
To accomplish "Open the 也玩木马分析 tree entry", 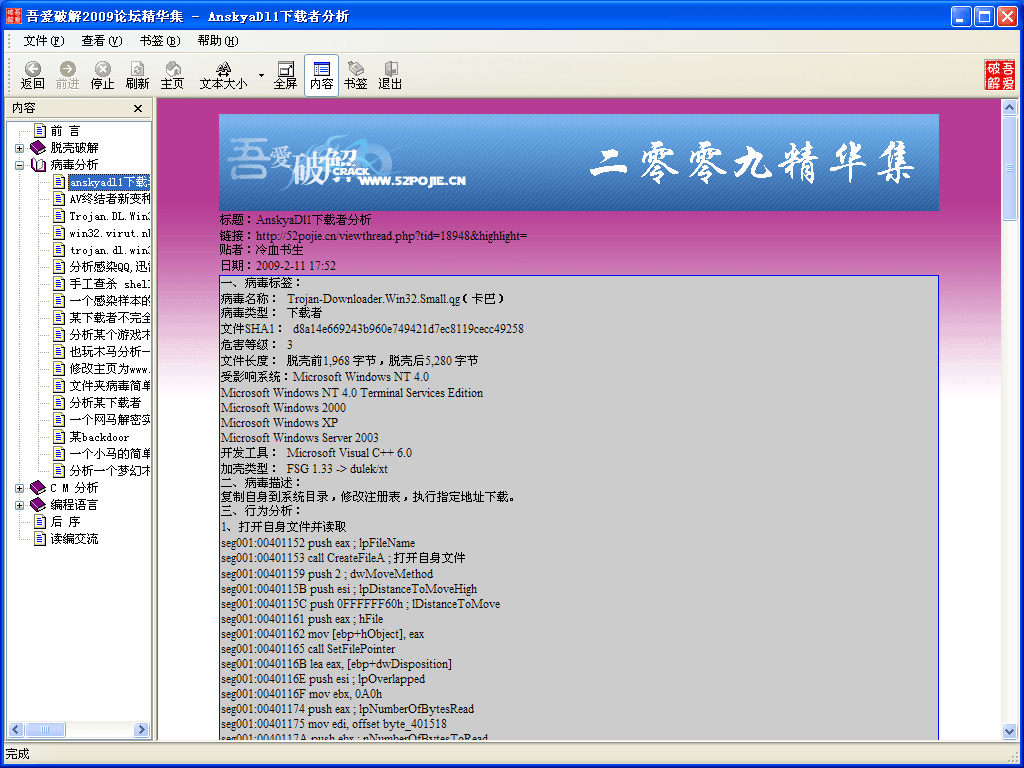I will (x=109, y=352).
